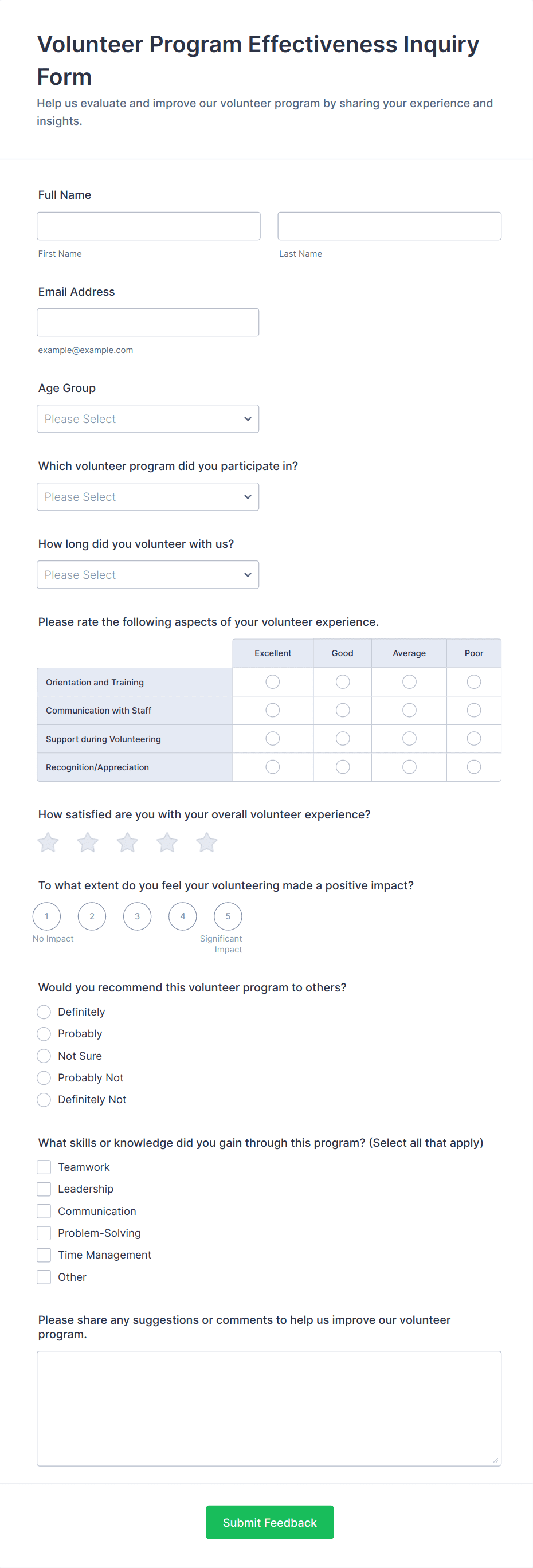Focus the Email Address field
The height and width of the screenshot is (1568, 533).
tap(148, 322)
